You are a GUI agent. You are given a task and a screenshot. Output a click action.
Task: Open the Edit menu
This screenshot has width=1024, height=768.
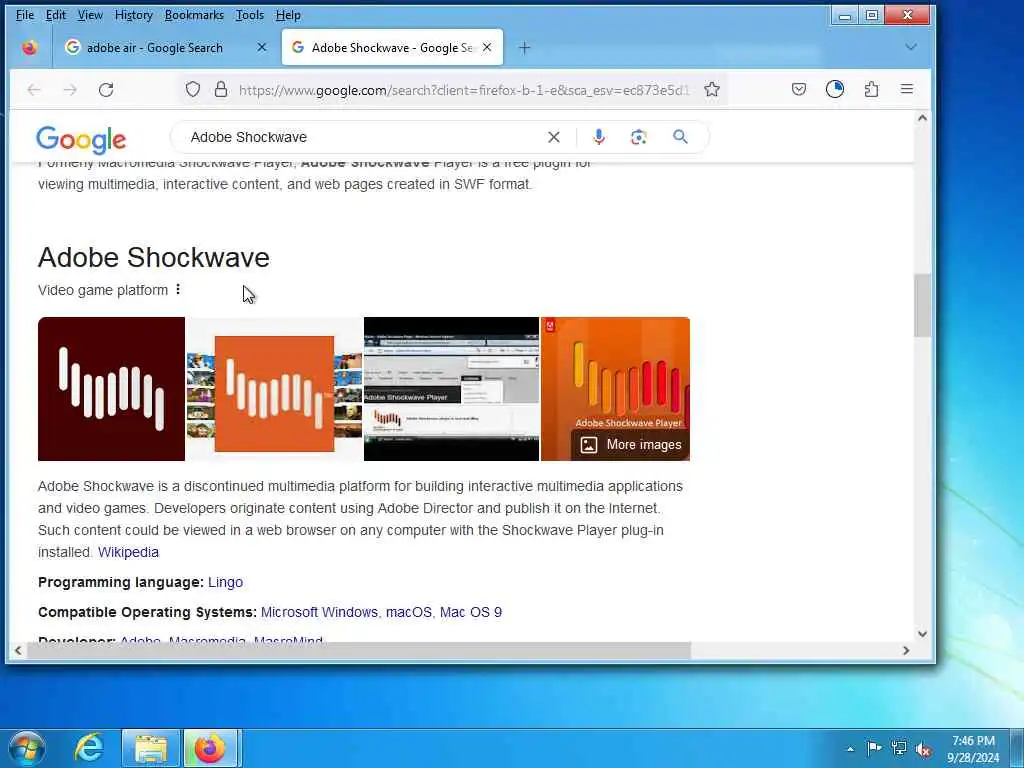pyautogui.click(x=56, y=14)
